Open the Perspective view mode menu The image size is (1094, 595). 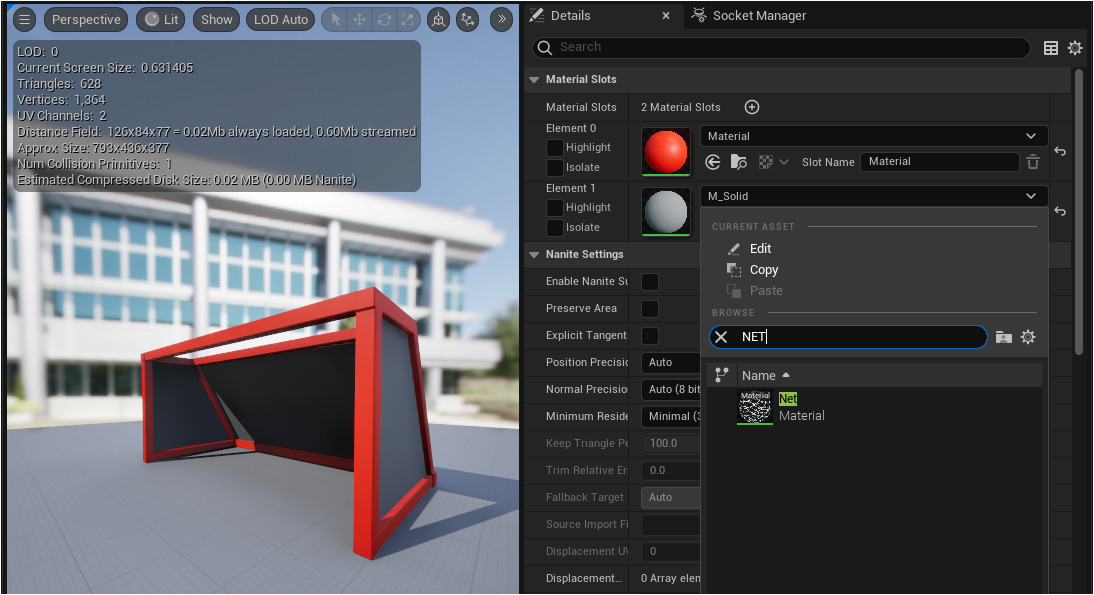[x=87, y=20]
